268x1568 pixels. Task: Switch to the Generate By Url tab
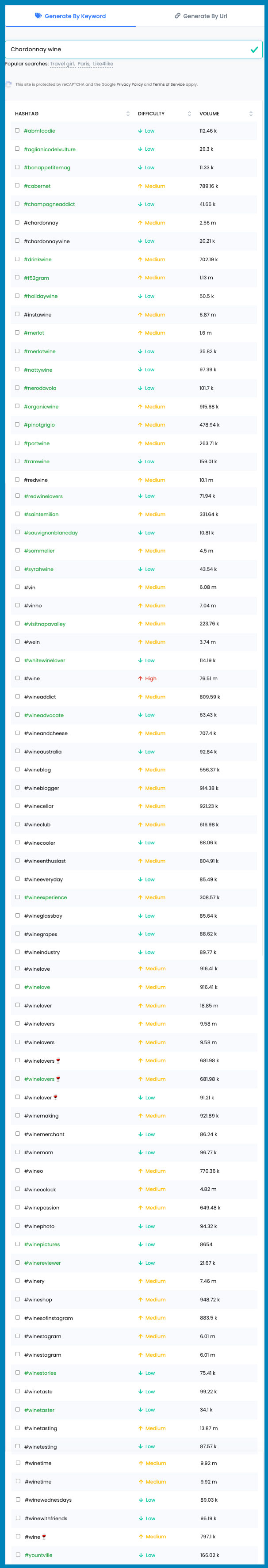point(201,16)
